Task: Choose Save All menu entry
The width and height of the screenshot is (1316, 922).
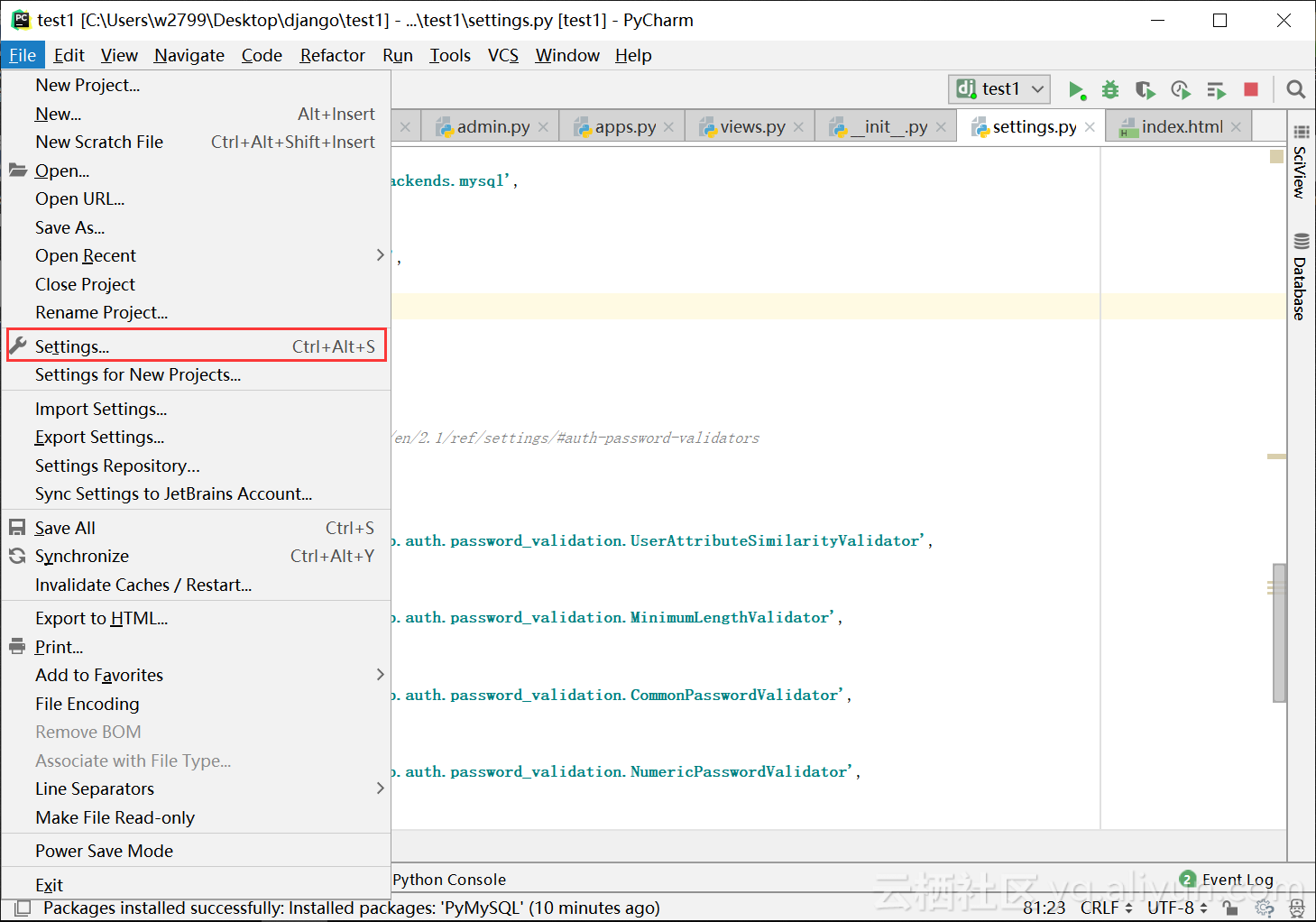Action: pos(197,528)
